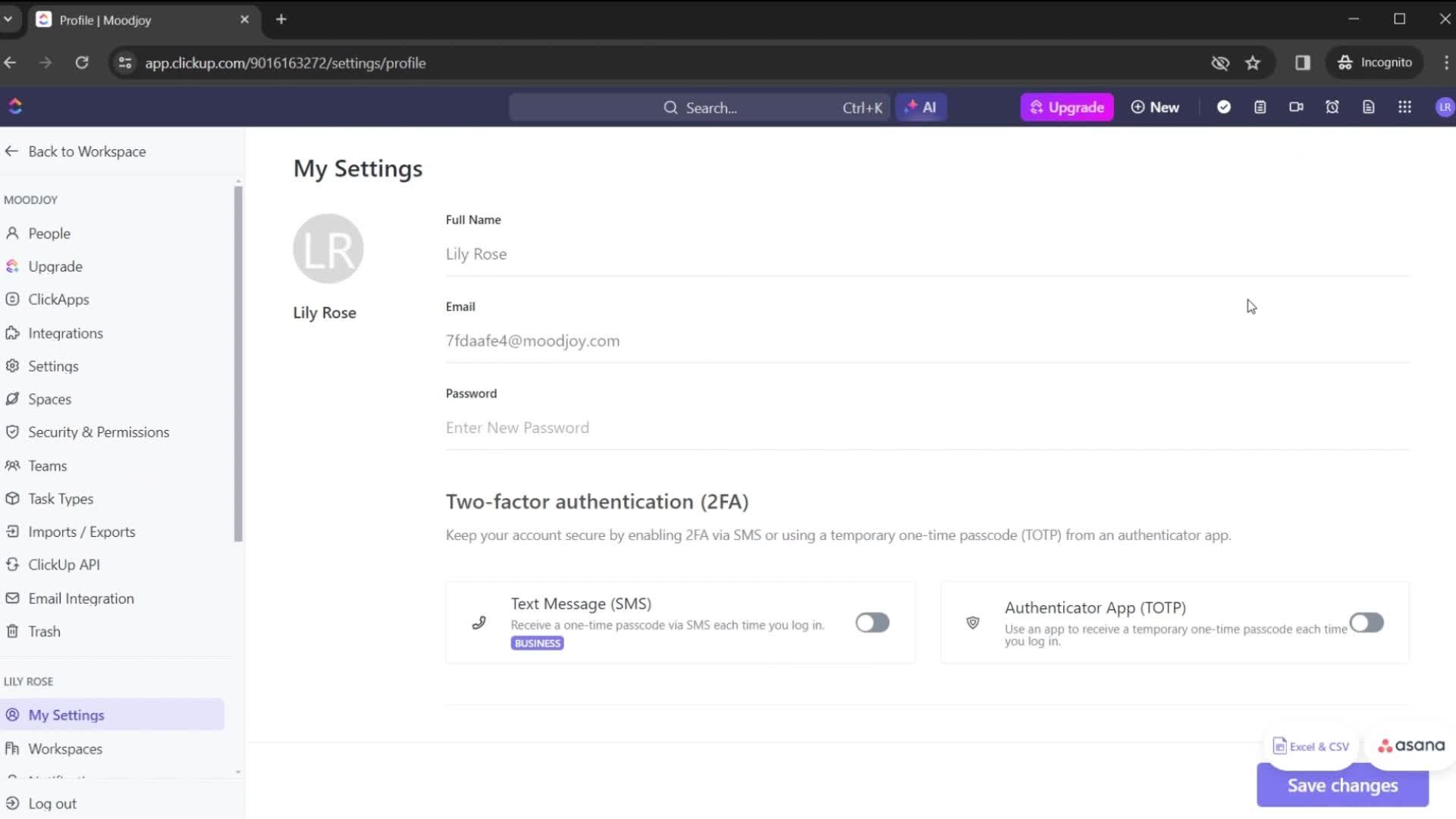This screenshot has height=819, width=1456.
Task: Click the Enter New Password field
Action: pyautogui.click(x=927, y=428)
